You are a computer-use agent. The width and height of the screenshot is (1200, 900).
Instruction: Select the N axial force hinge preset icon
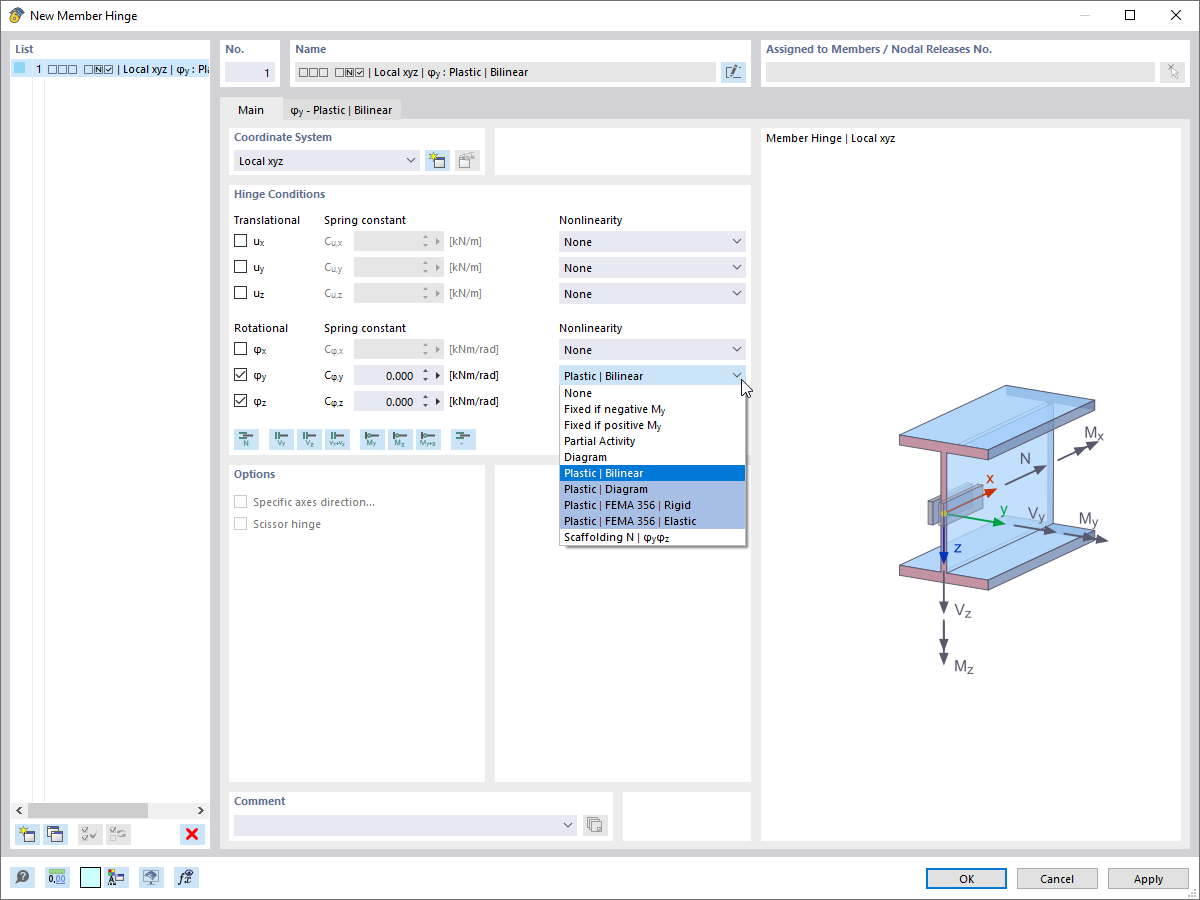pyautogui.click(x=246, y=439)
